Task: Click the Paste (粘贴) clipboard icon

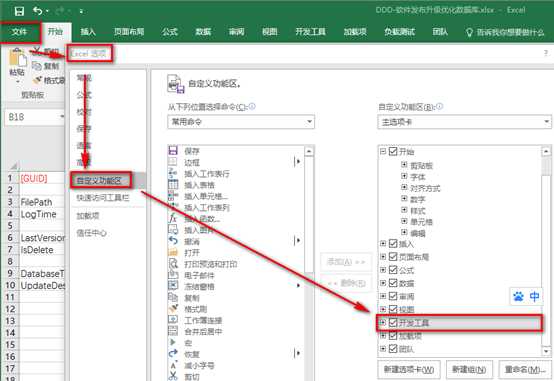Action: point(17,59)
